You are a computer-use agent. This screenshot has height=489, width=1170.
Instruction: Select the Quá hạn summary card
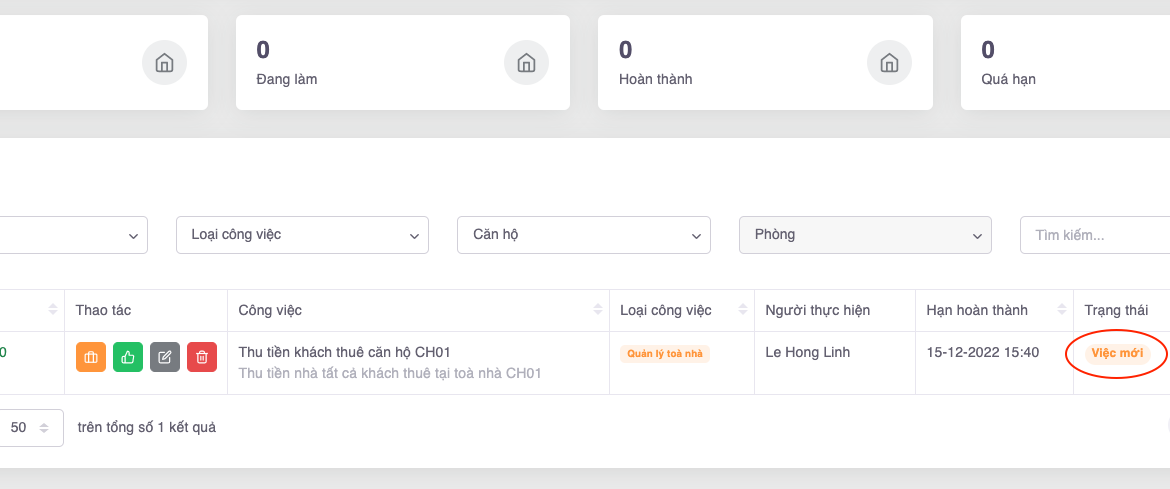(1065, 62)
